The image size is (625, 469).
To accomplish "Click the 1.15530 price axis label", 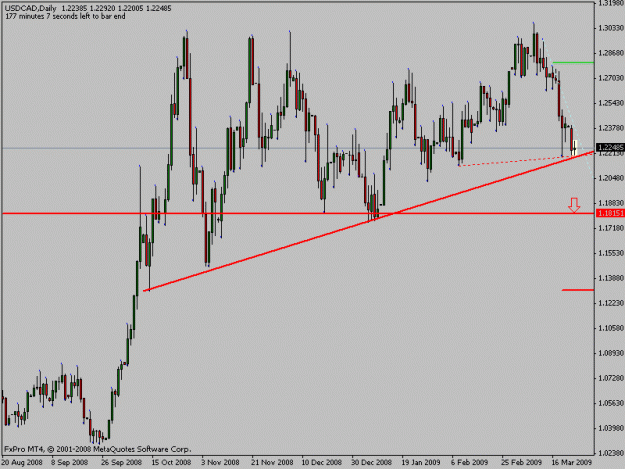I will click(611, 253).
